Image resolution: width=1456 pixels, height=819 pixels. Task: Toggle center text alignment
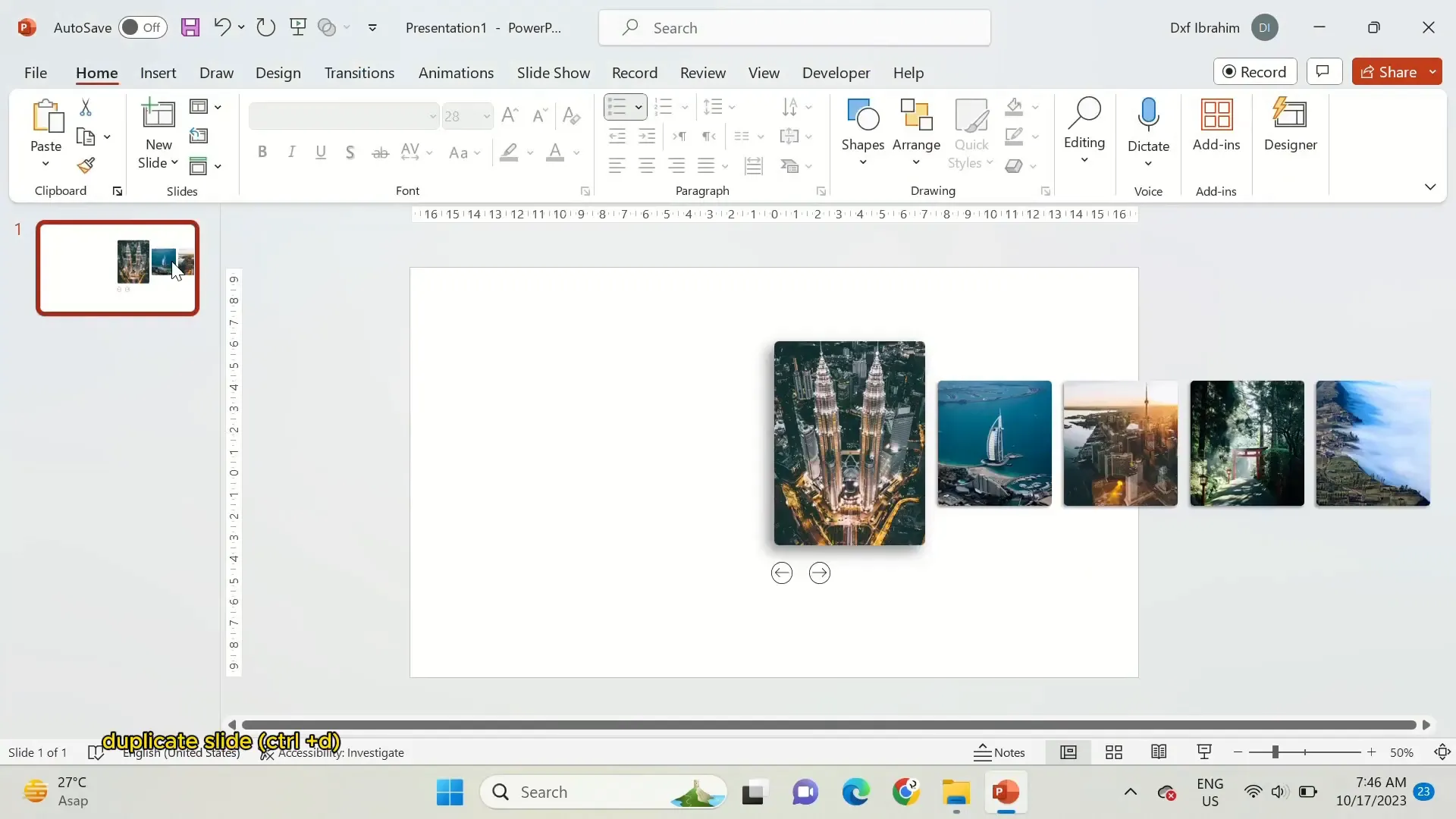point(646,166)
